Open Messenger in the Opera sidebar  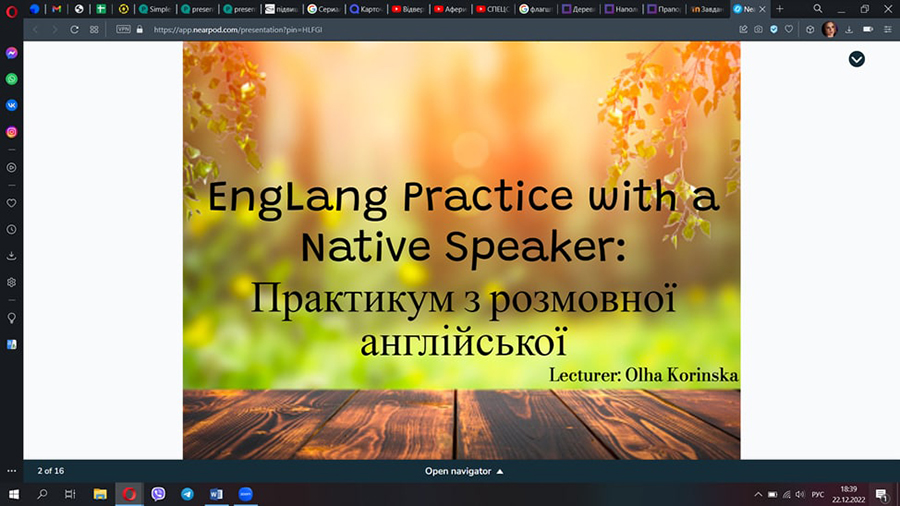(x=12, y=52)
